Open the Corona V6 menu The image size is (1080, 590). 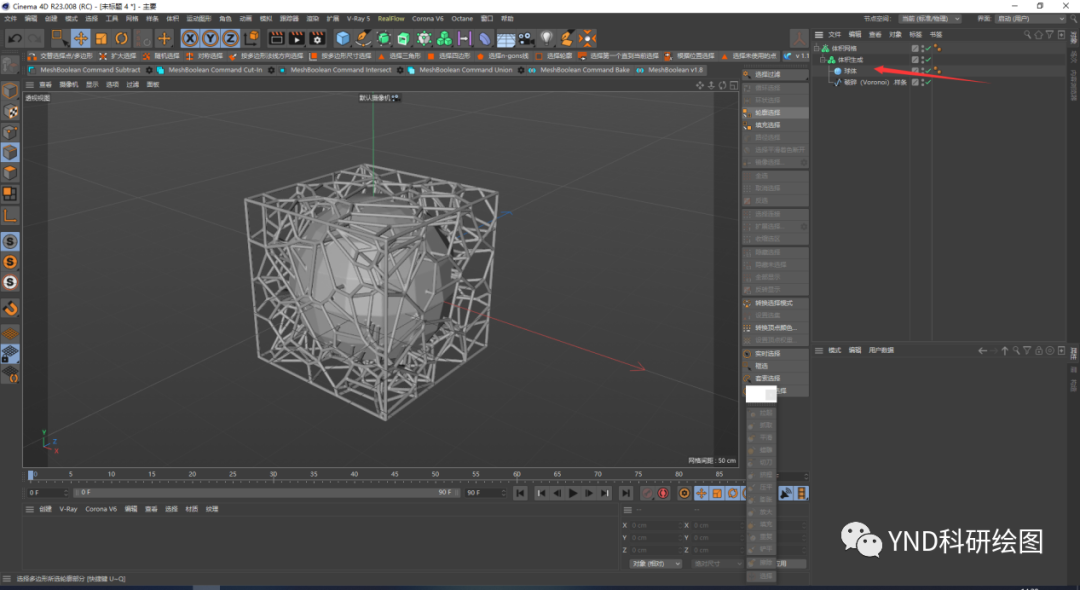pos(428,19)
